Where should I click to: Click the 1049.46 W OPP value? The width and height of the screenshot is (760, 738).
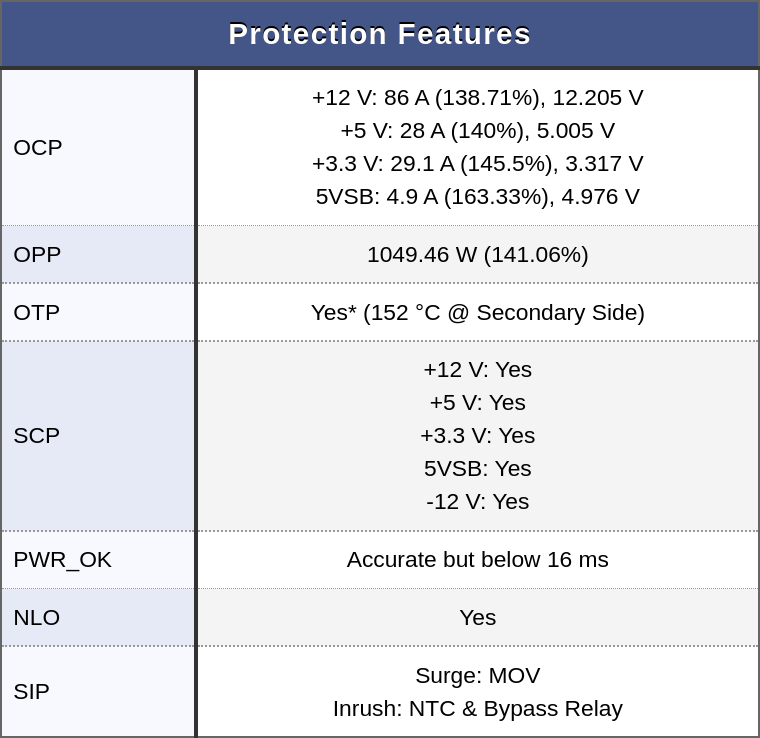coord(477,254)
